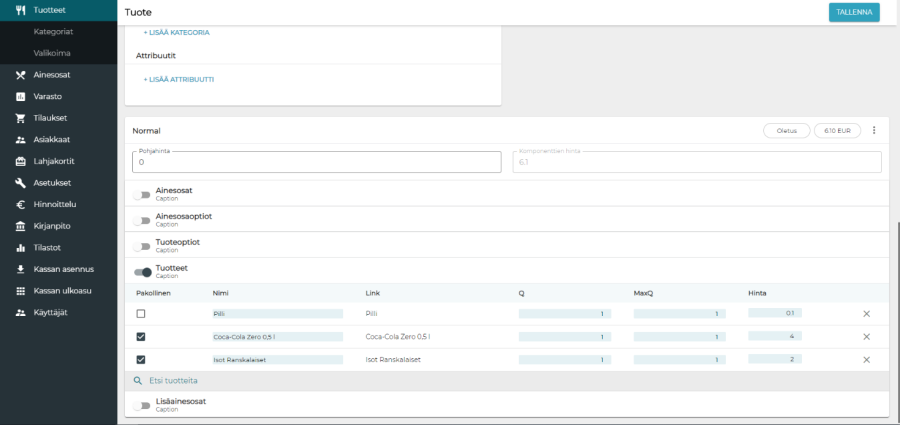Screen dimensions: 900x425
Task: Delete the Isot Ranskalaiset product row
Action: point(866,360)
